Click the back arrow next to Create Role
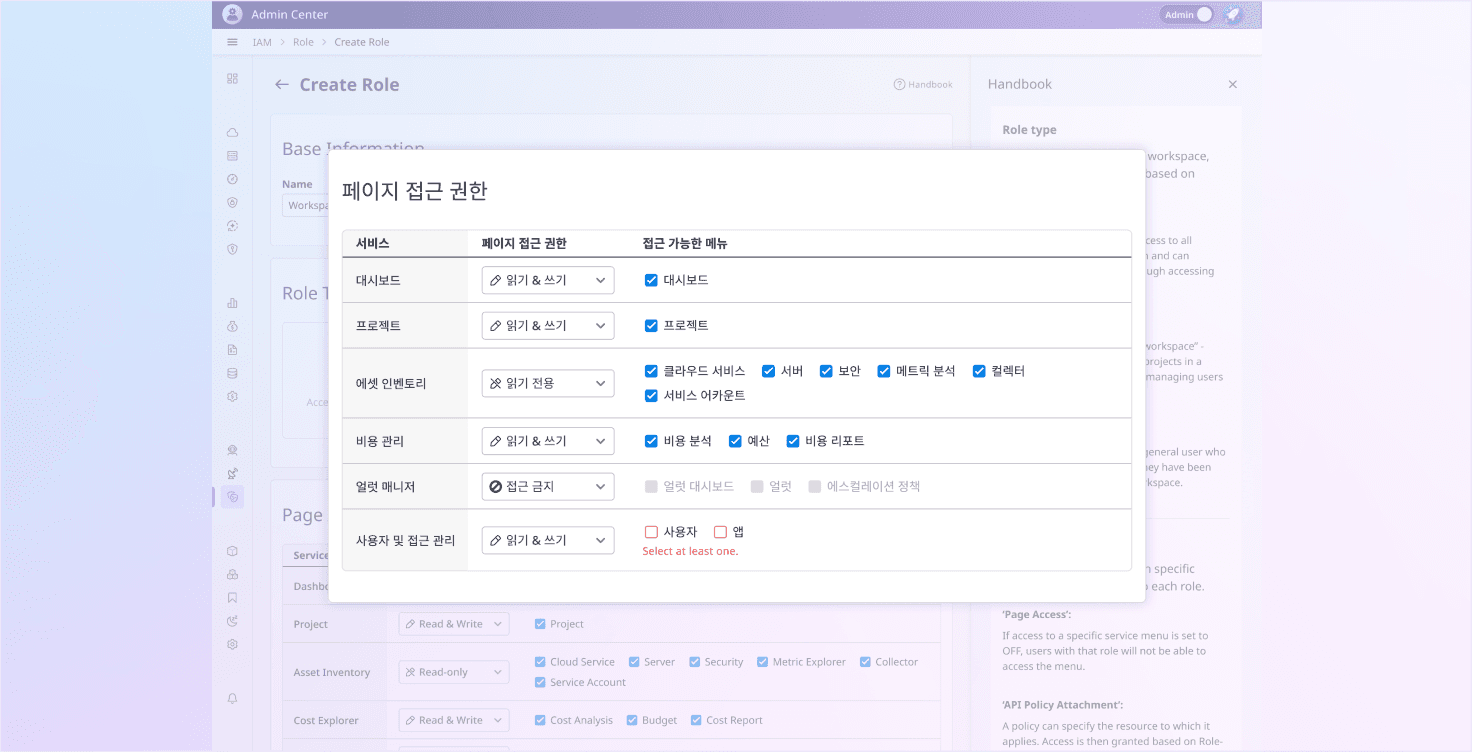 (x=282, y=85)
